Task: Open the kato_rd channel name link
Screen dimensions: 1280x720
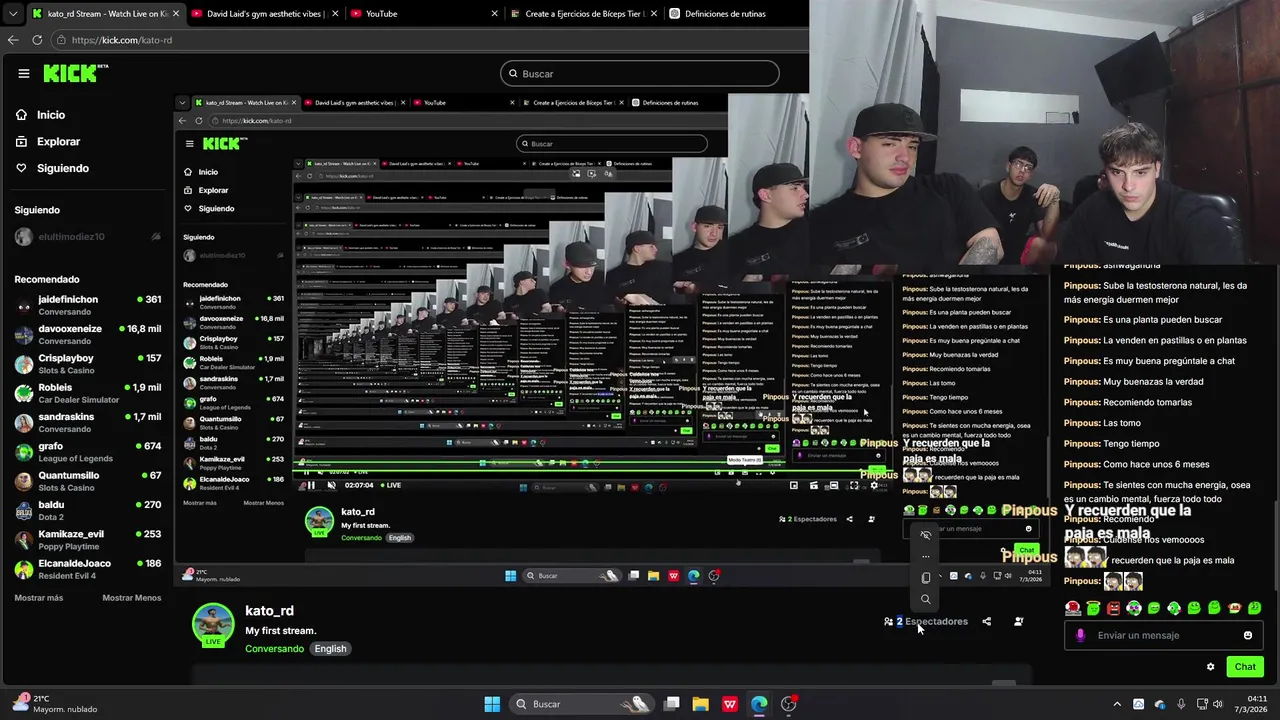Action: click(x=269, y=611)
